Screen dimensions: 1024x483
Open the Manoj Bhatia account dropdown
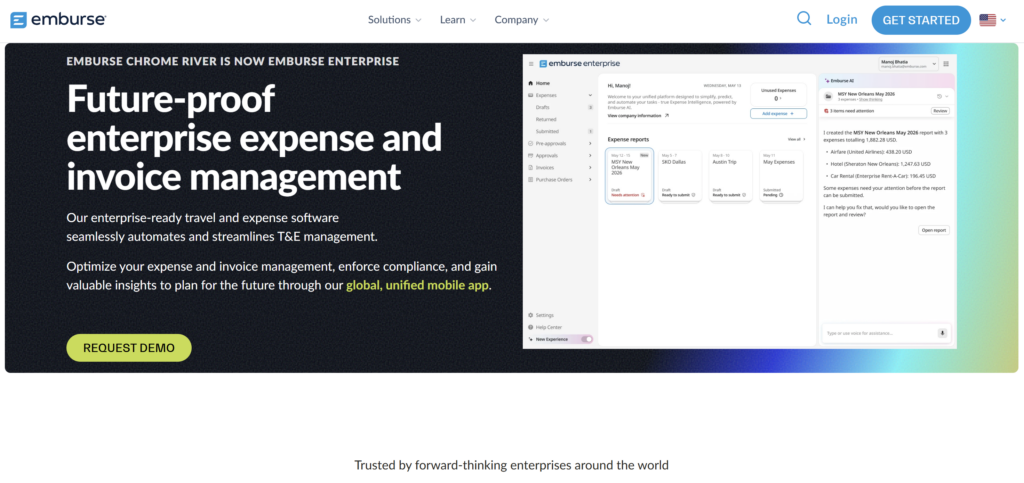[909, 64]
